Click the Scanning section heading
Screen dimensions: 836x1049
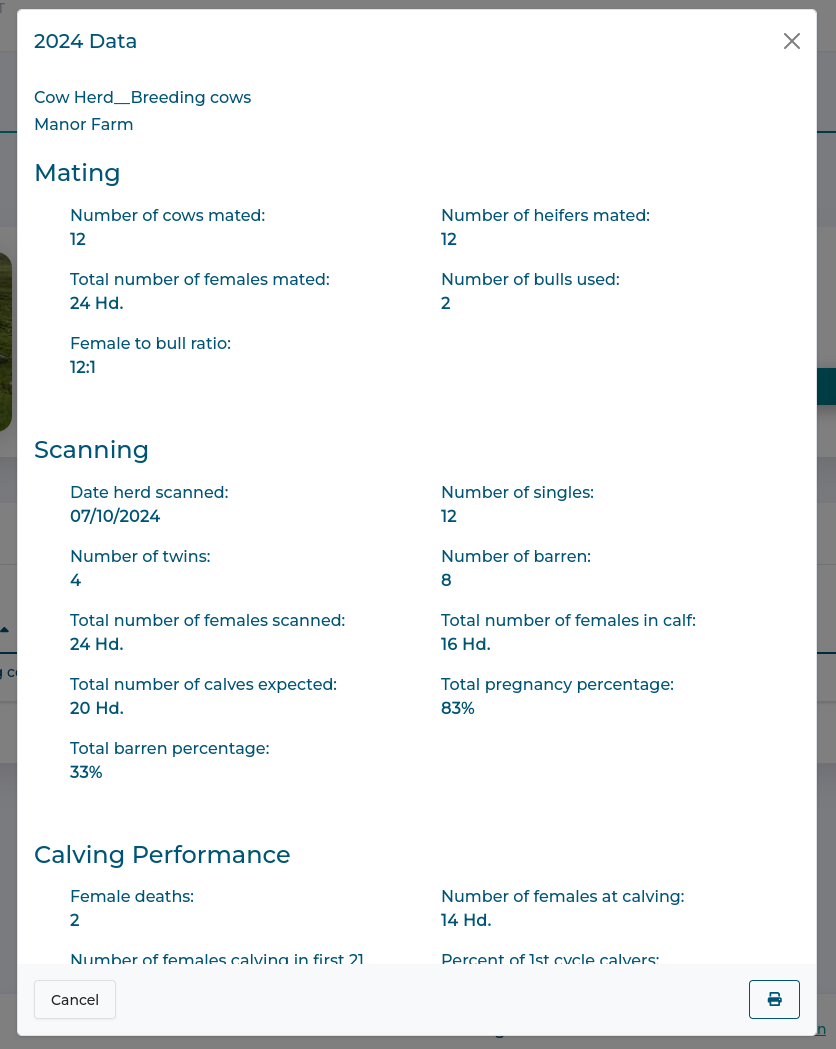[x=91, y=450]
